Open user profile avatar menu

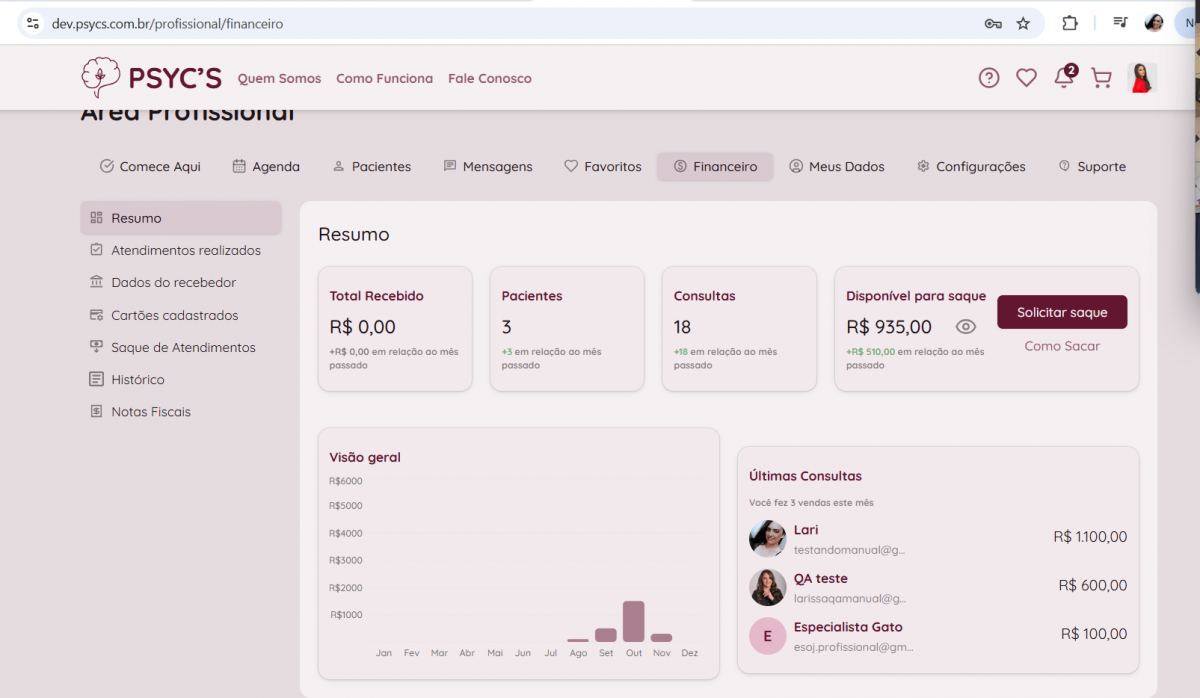[1141, 78]
